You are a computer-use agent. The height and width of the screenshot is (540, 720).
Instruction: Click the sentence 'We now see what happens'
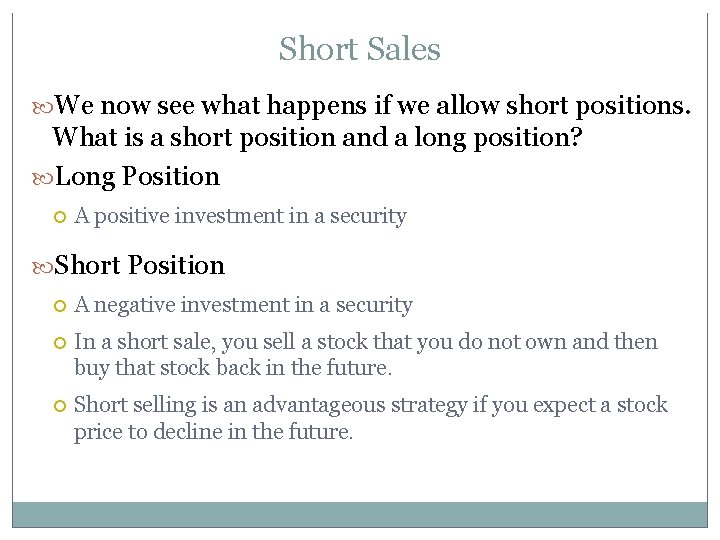[x=372, y=105]
